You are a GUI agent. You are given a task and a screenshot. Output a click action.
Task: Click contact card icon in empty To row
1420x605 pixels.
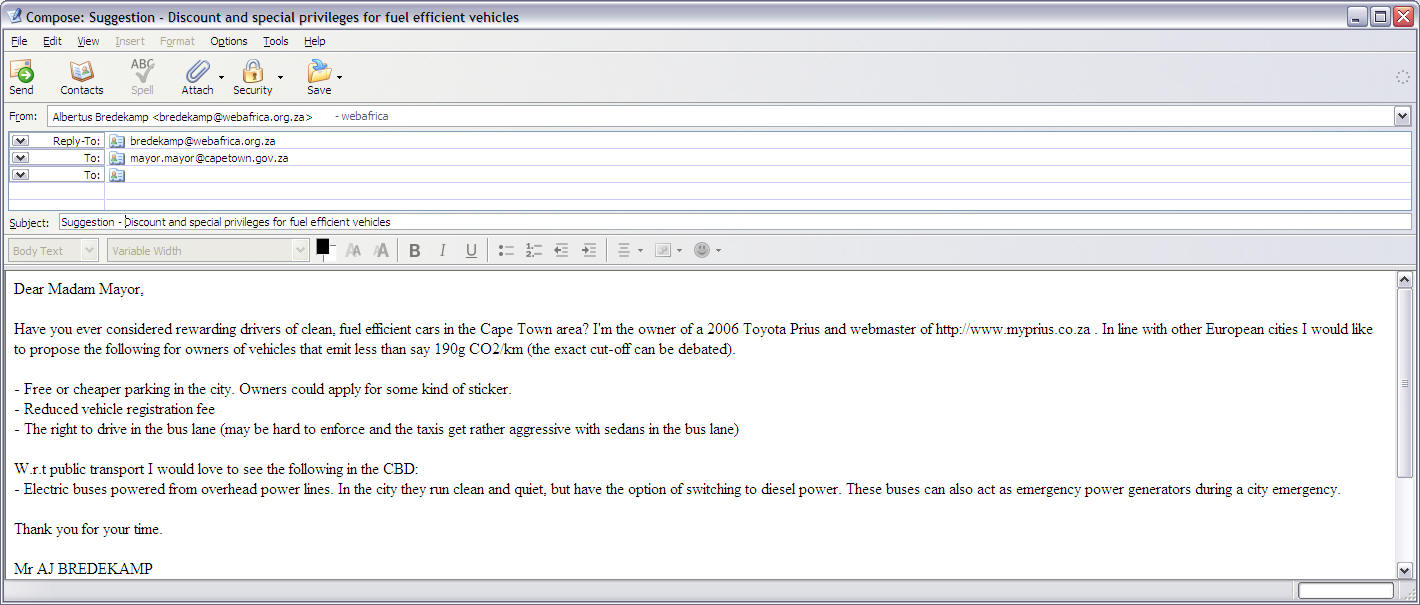pyautogui.click(x=117, y=175)
